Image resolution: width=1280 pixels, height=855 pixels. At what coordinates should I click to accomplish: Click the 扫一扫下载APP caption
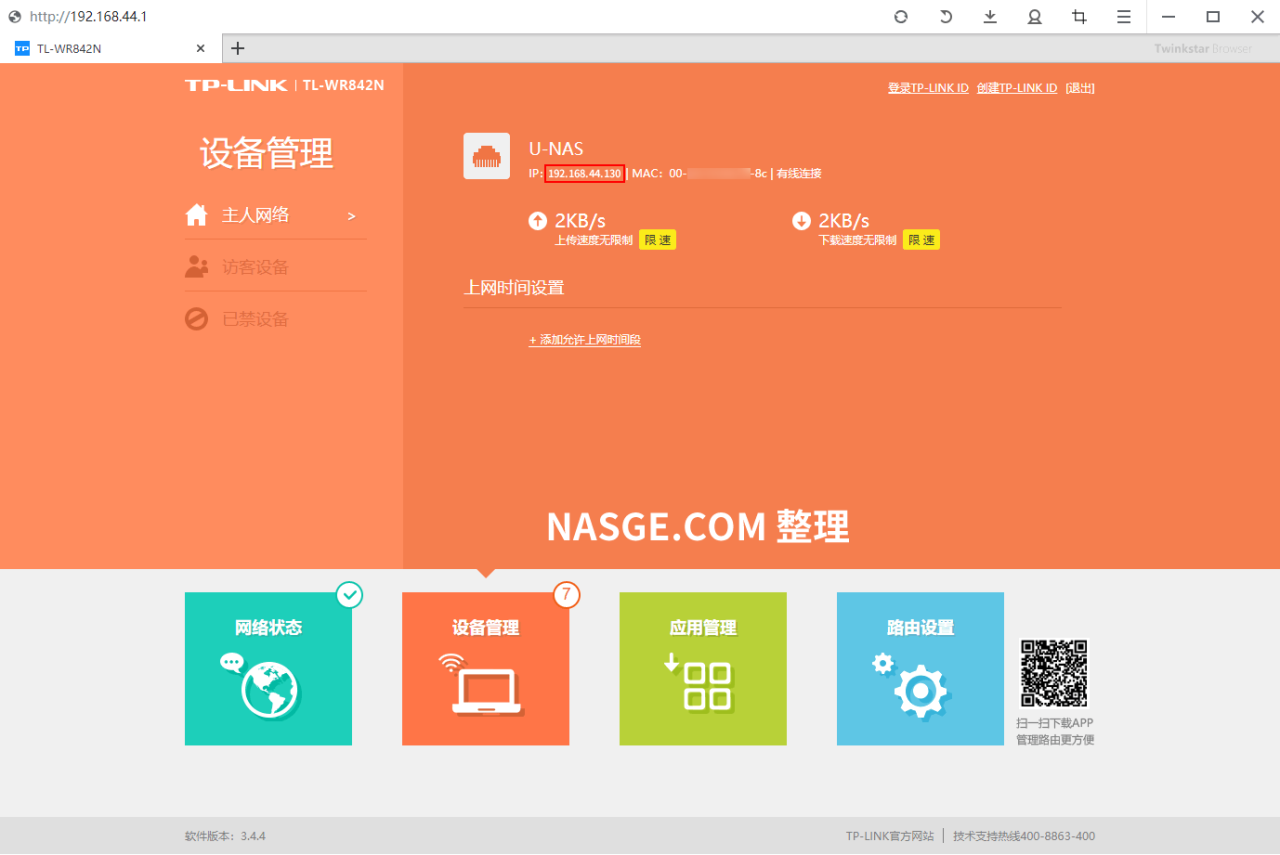1055,723
